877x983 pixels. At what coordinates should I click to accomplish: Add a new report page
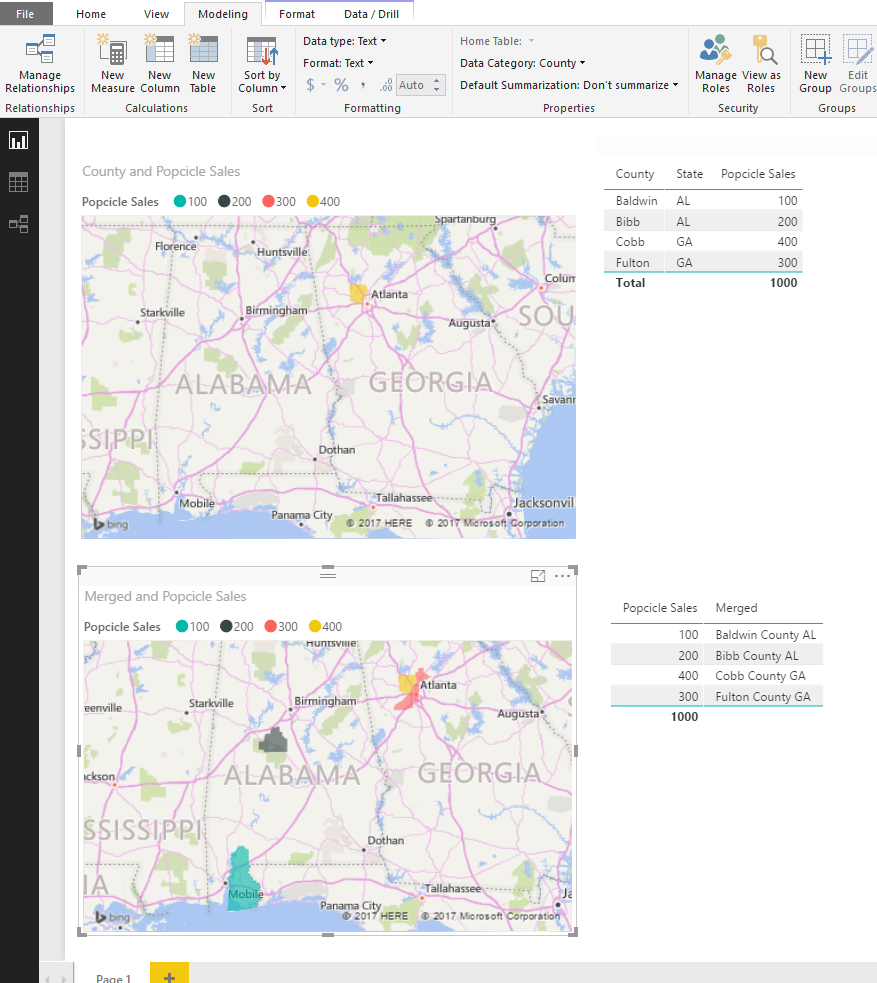tap(169, 974)
